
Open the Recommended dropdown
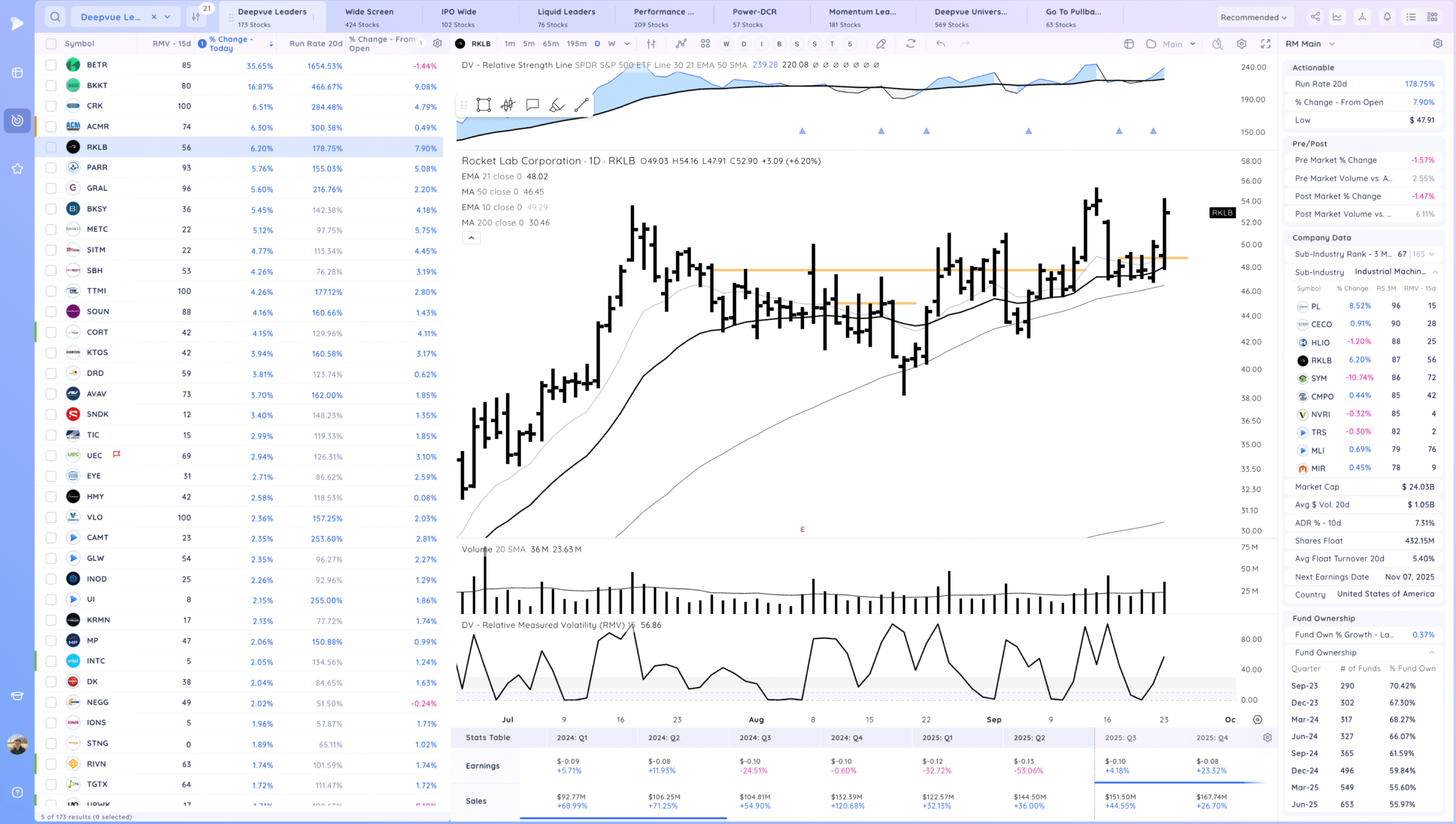tap(1253, 17)
